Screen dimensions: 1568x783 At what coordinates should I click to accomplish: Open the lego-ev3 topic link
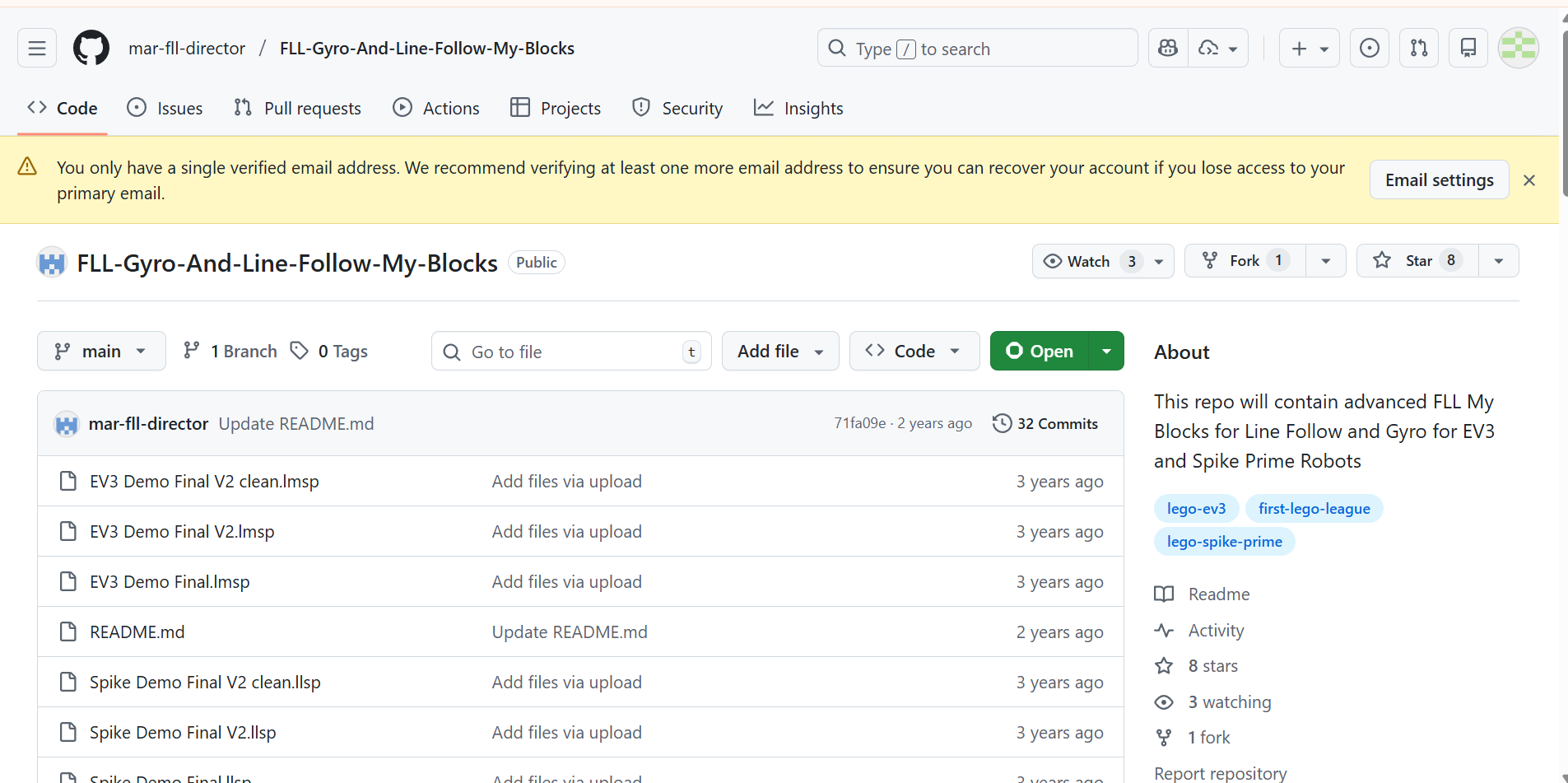pyautogui.click(x=1196, y=508)
